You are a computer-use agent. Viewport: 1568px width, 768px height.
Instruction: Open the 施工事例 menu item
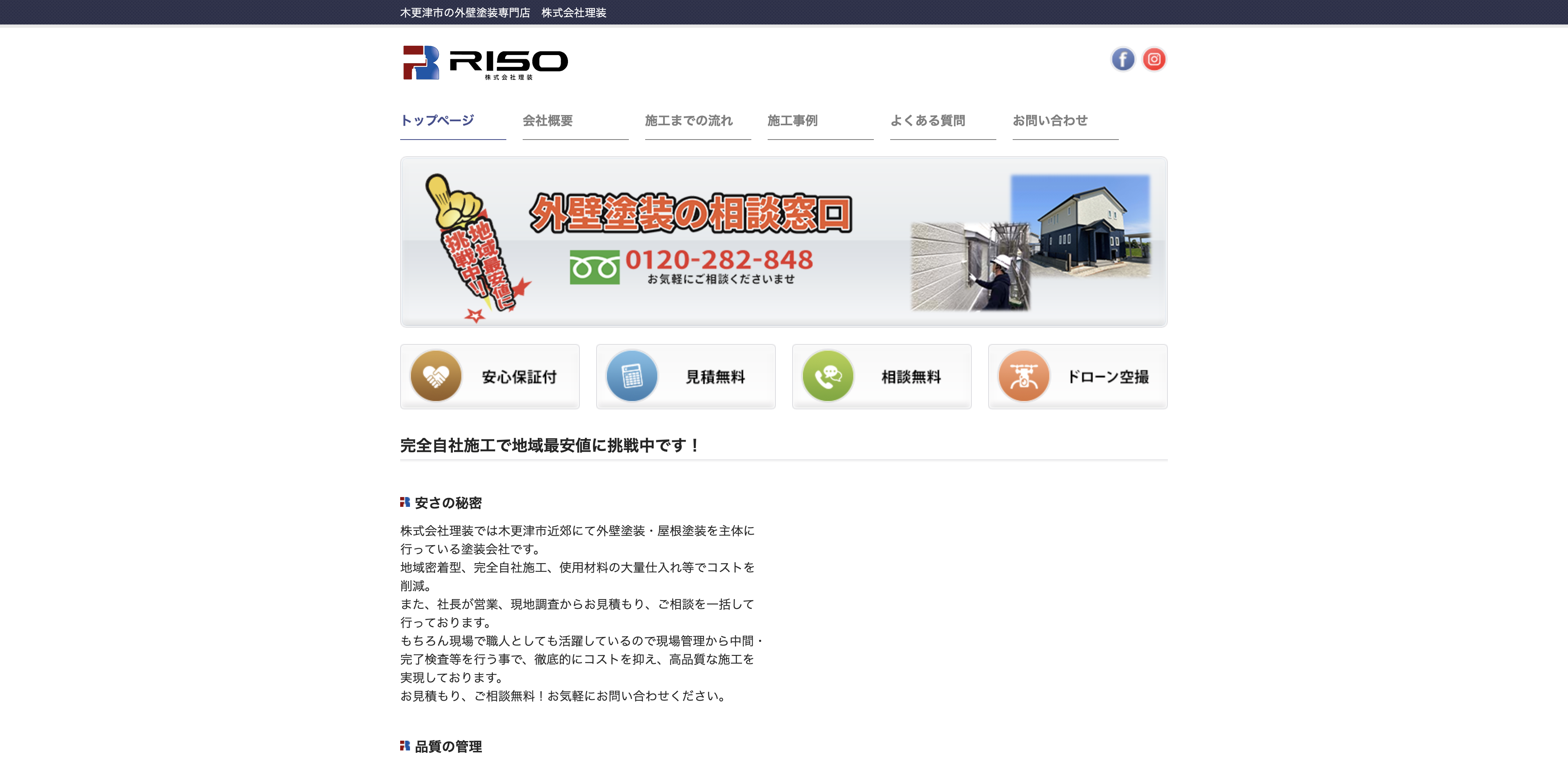[820, 122]
